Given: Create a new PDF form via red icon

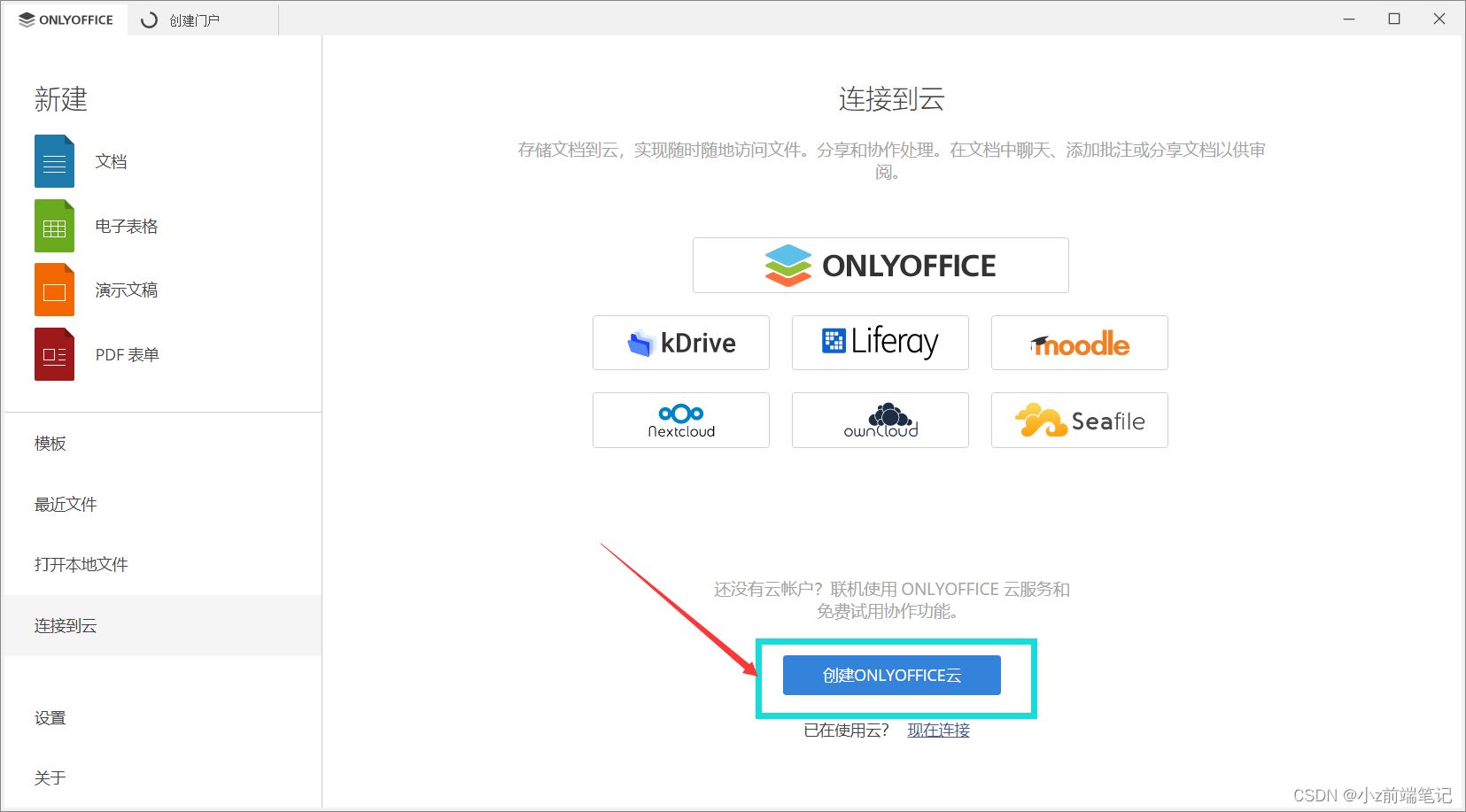Looking at the screenshot, I should point(54,354).
